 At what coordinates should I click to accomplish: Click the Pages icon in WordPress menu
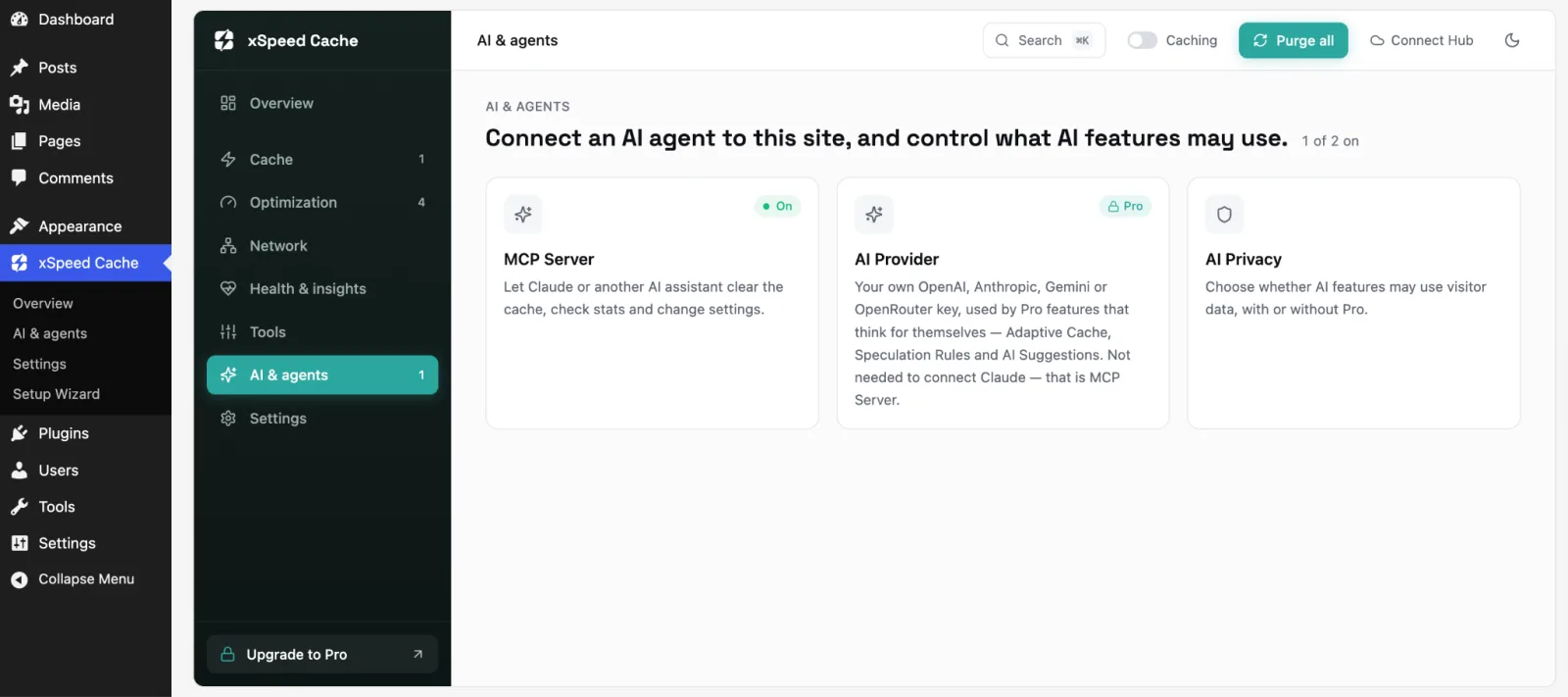point(19,141)
